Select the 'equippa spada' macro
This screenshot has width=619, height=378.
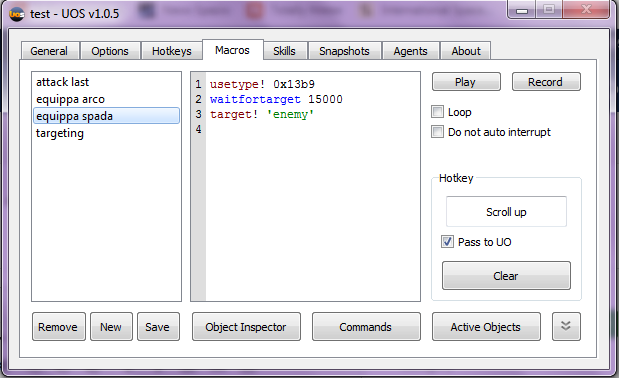[x=107, y=116]
